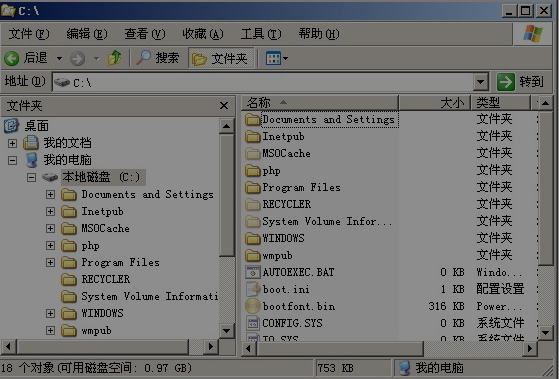Expand WINDOWS node in the tree
The image size is (559, 379).
coord(50,313)
